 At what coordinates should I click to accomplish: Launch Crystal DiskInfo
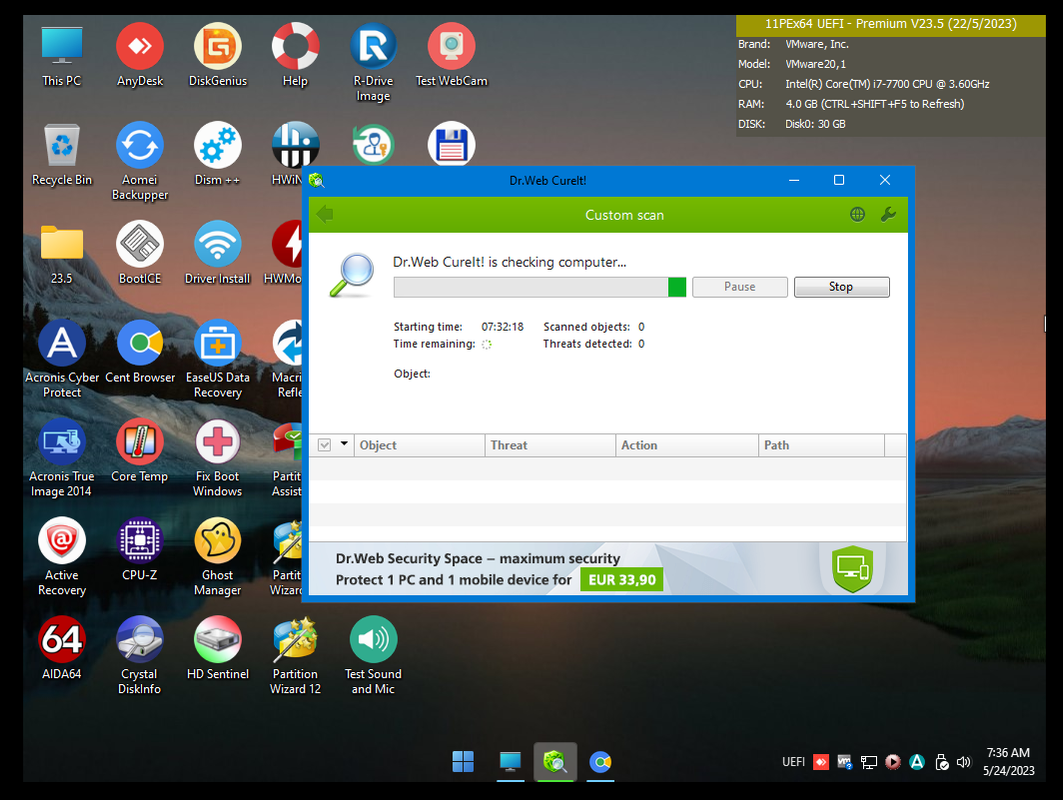tap(140, 656)
